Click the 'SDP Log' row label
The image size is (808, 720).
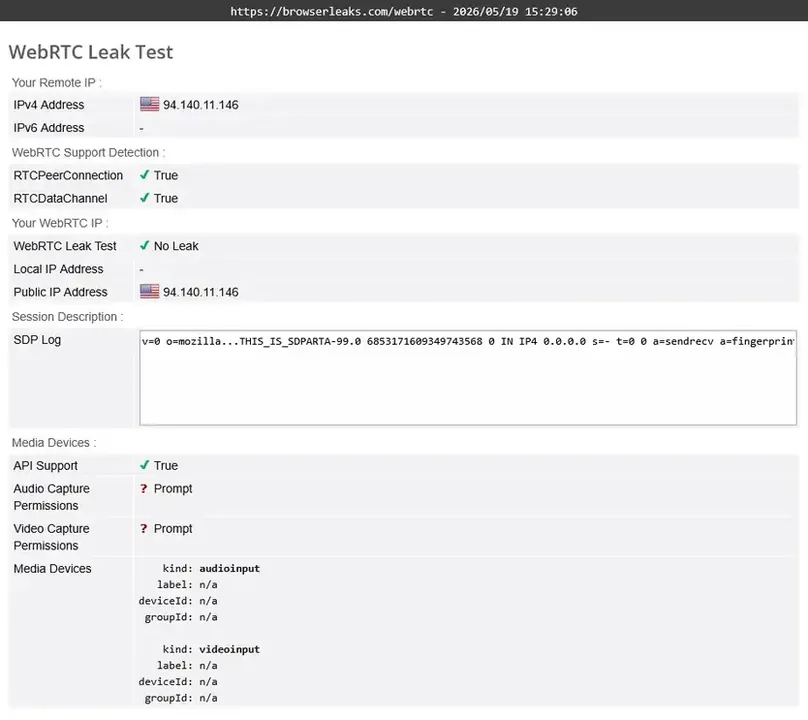37,340
